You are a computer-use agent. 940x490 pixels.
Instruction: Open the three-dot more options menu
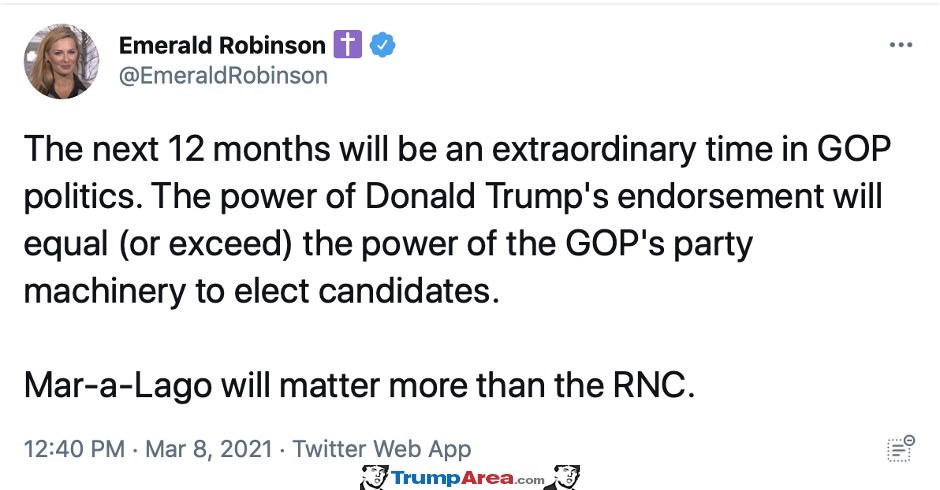pyautogui.click(x=900, y=45)
